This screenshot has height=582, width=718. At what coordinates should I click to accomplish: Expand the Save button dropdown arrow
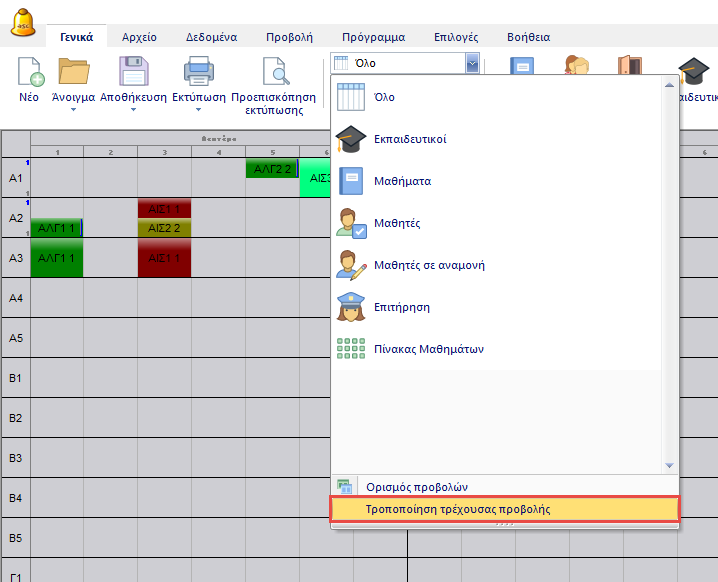pos(133,110)
